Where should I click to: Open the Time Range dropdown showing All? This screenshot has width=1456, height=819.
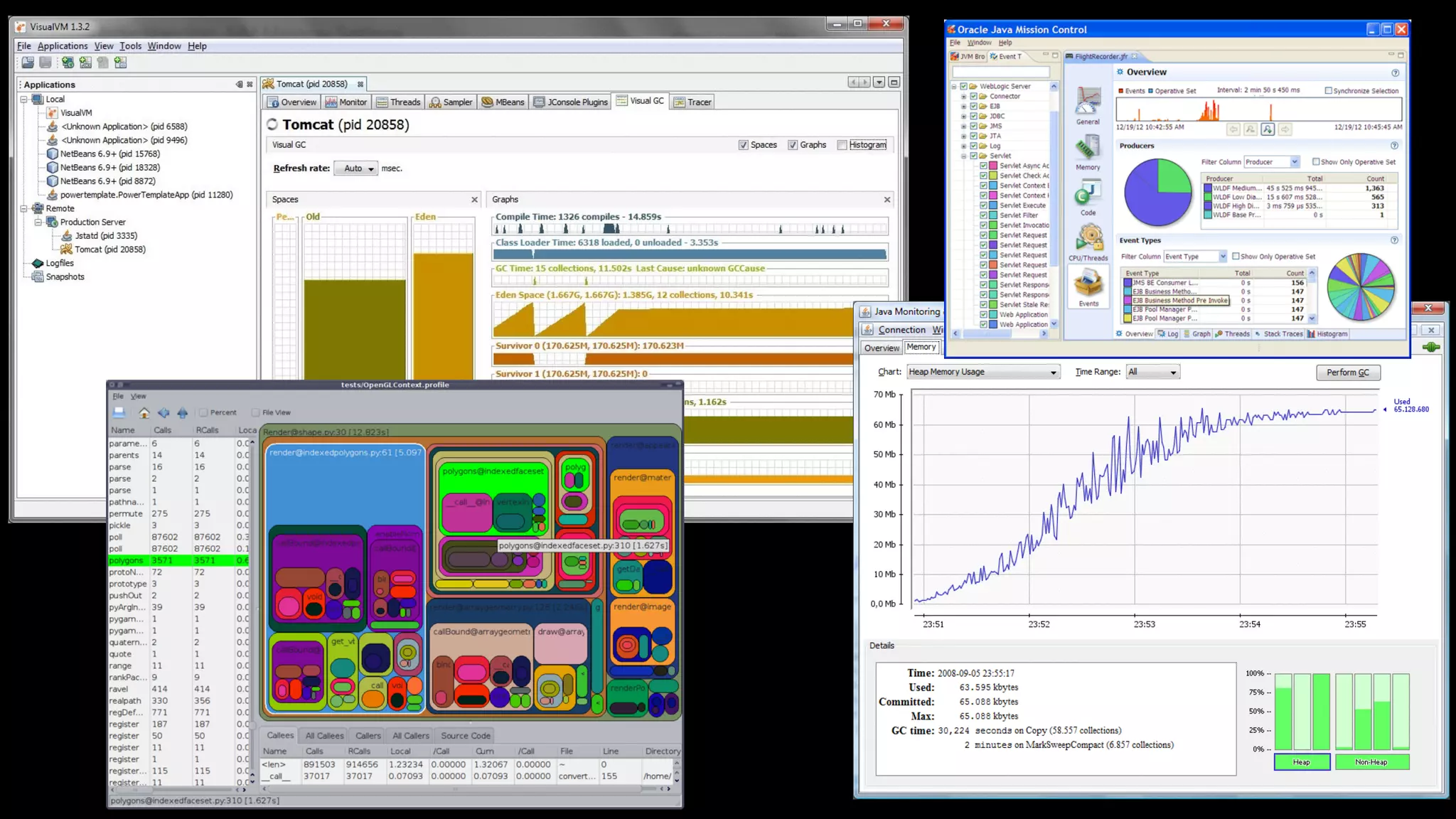pyautogui.click(x=1153, y=372)
